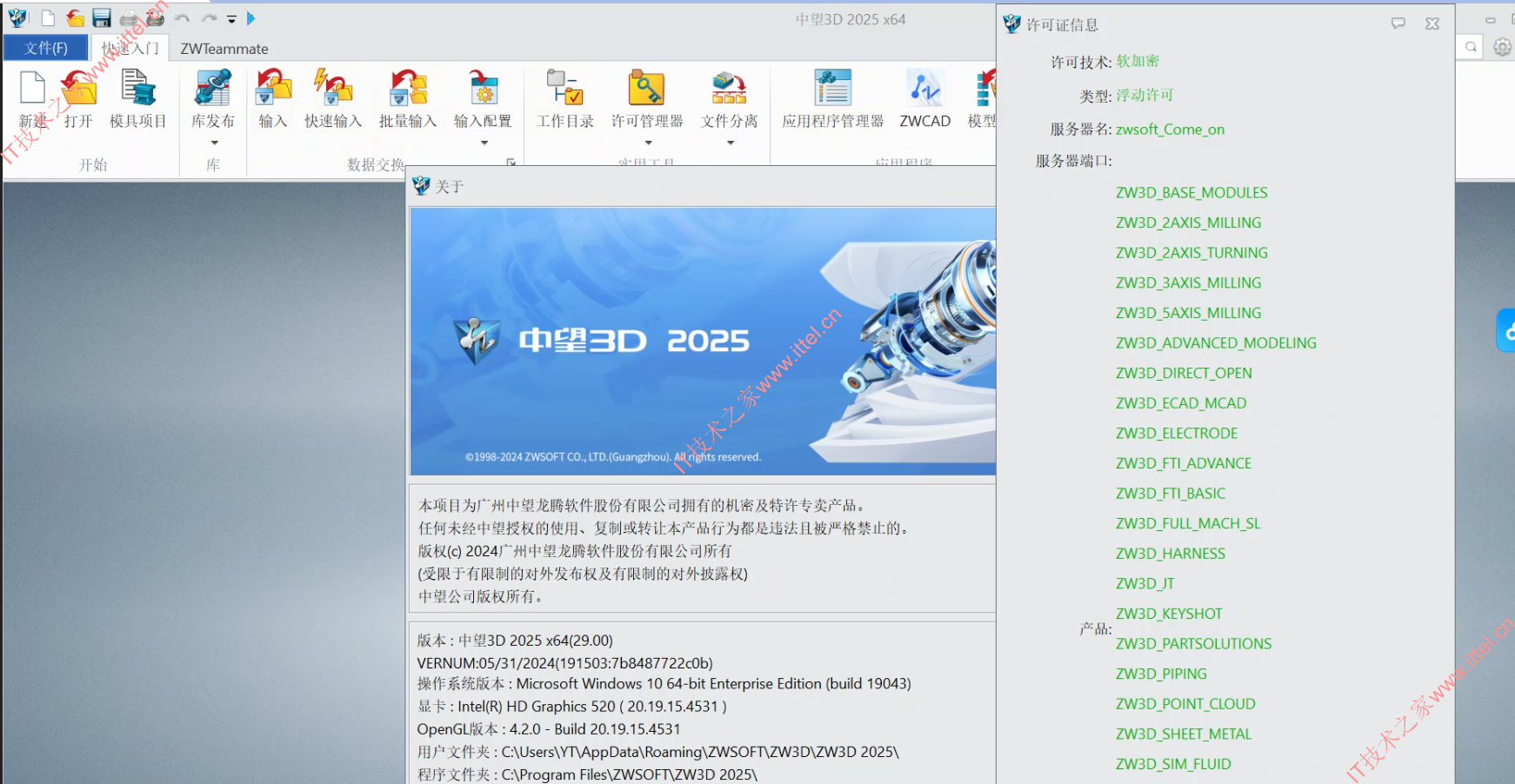Click the zwsoft_Come_on server name

pos(1170,130)
